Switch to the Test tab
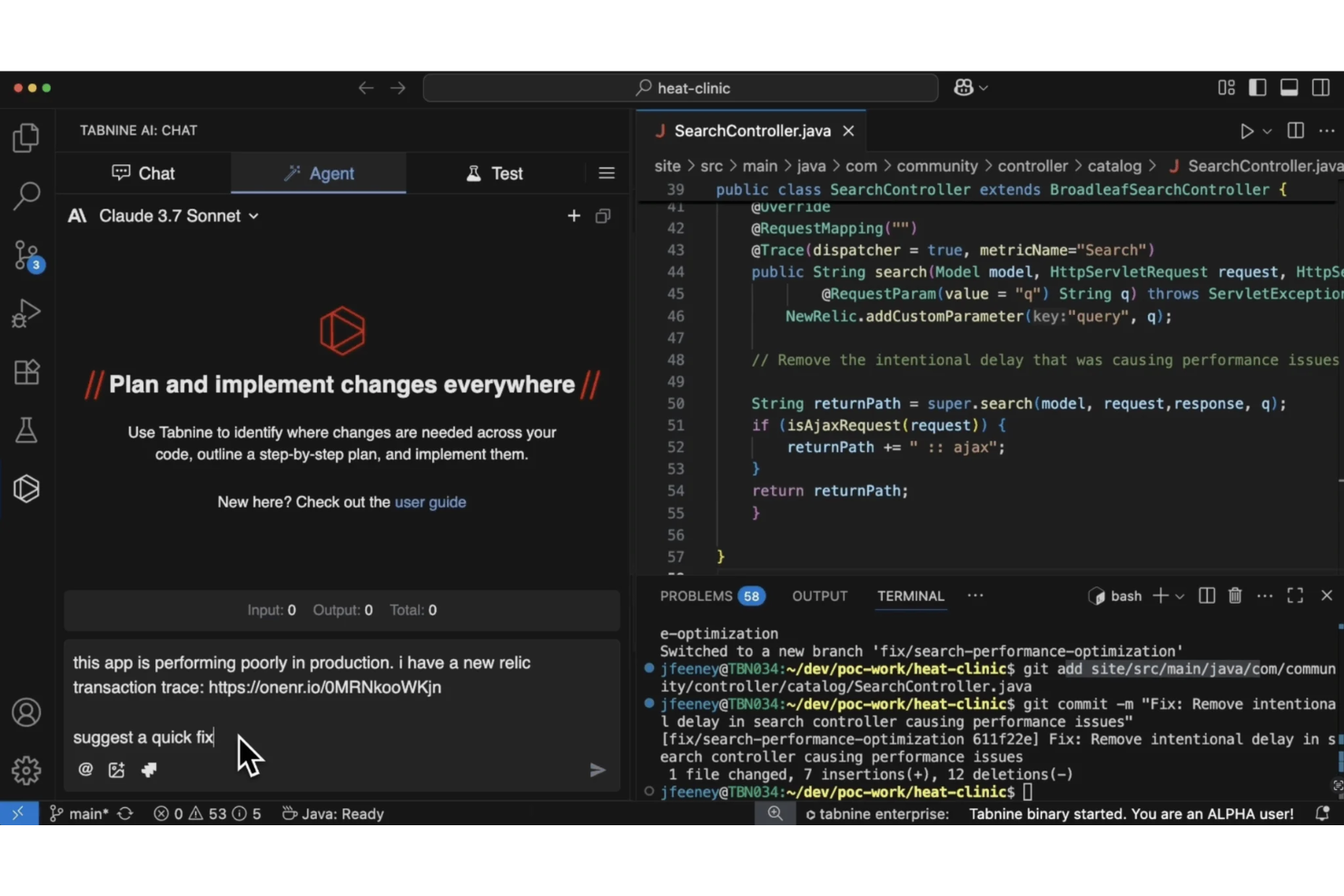The width and height of the screenshot is (1344, 896). pos(495,173)
